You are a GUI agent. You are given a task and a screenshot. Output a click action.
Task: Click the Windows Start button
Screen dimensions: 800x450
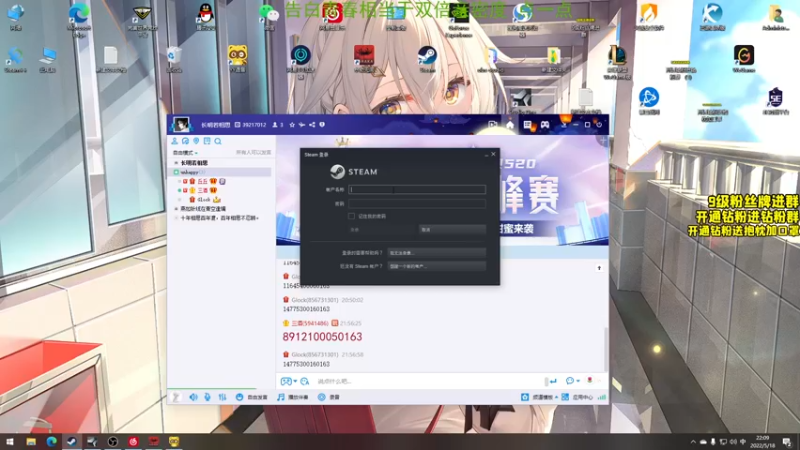(10, 441)
